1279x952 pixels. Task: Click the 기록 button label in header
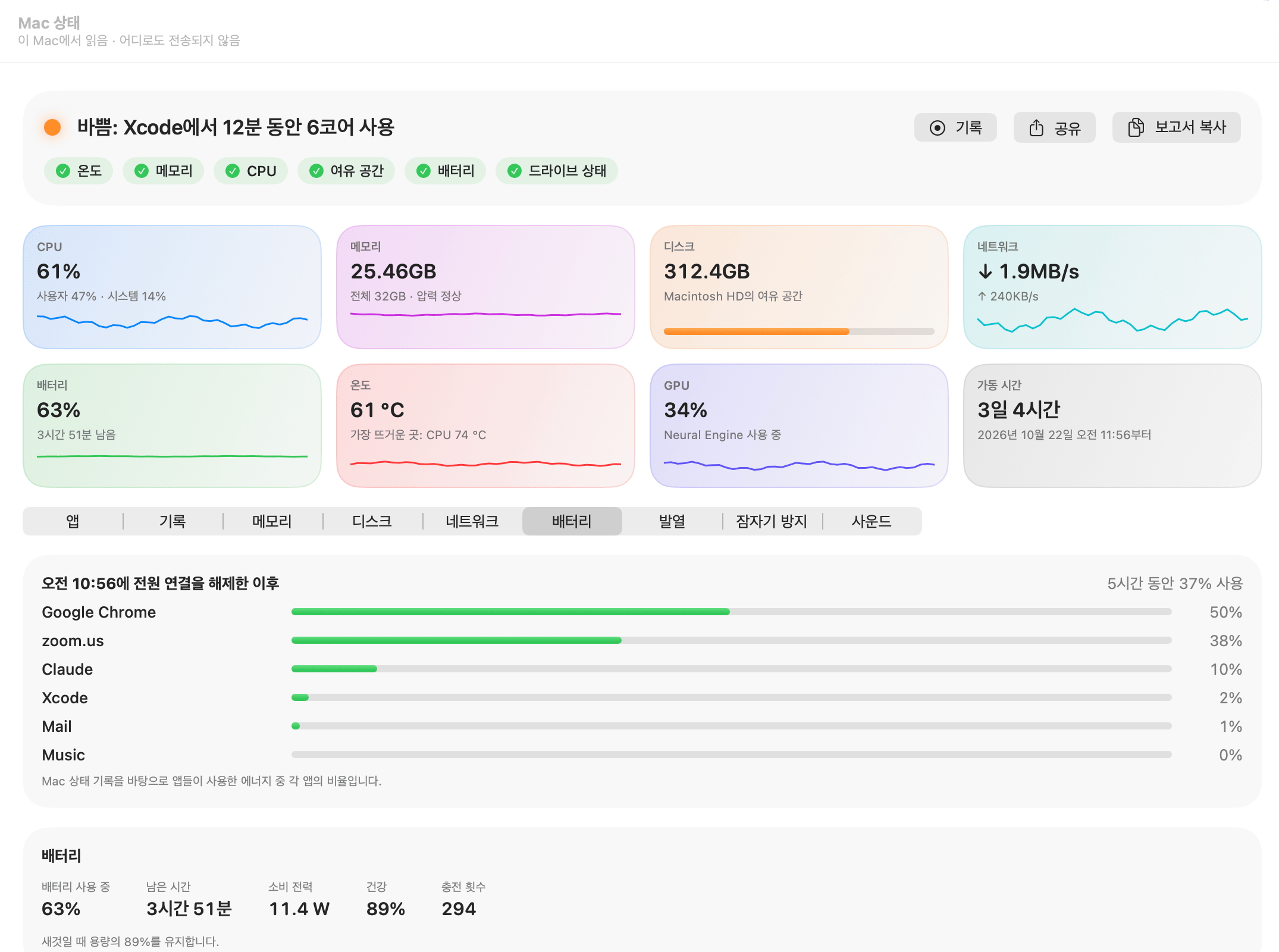click(x=968, y=128)
